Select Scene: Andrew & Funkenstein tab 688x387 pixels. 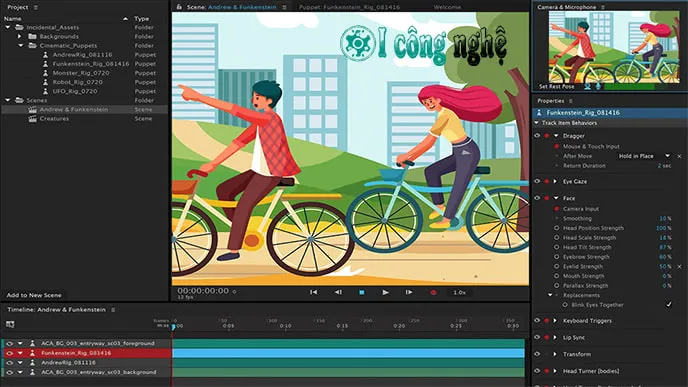232,7
